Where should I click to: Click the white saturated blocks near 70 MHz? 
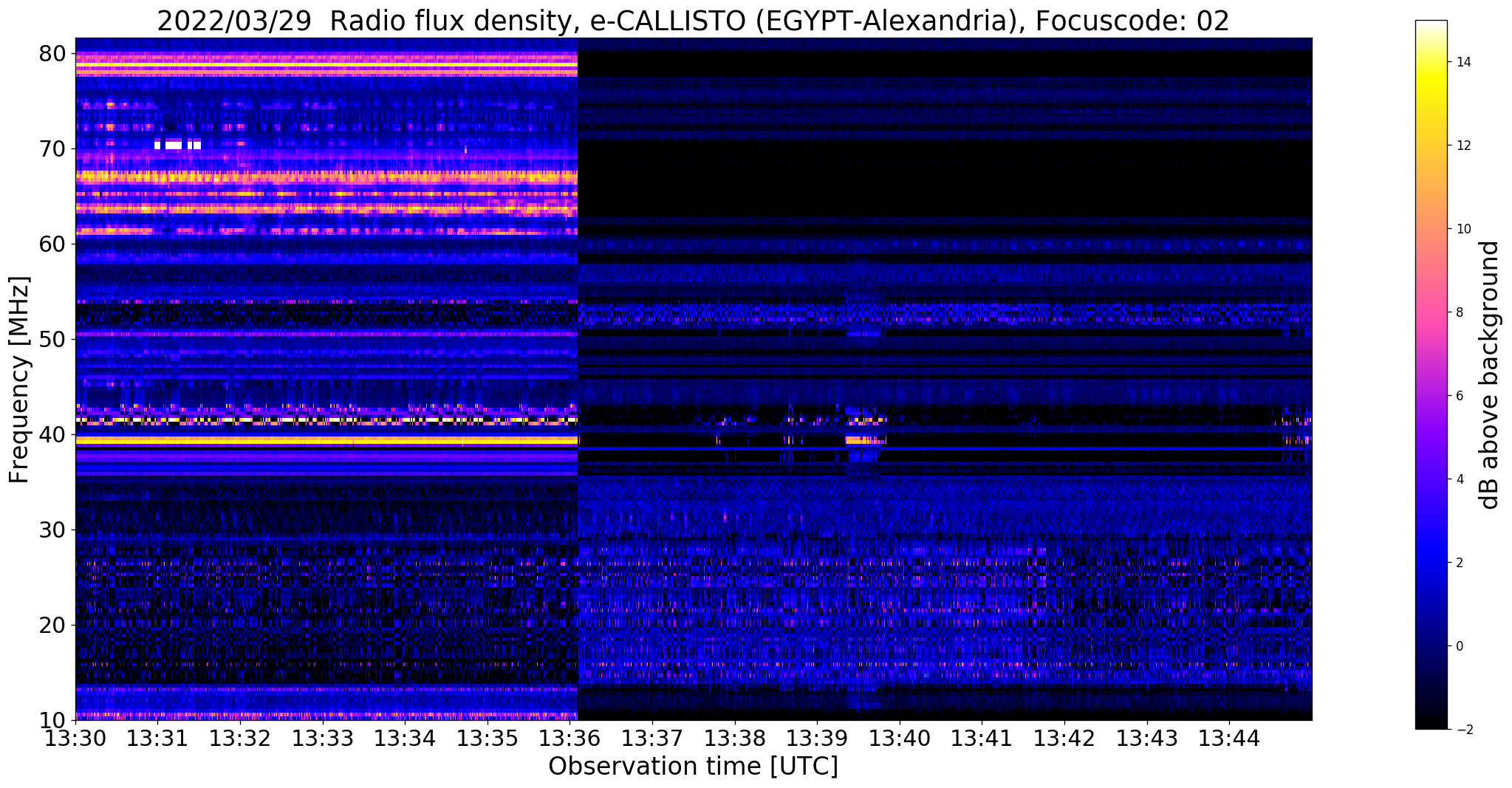tap(177, 145)
